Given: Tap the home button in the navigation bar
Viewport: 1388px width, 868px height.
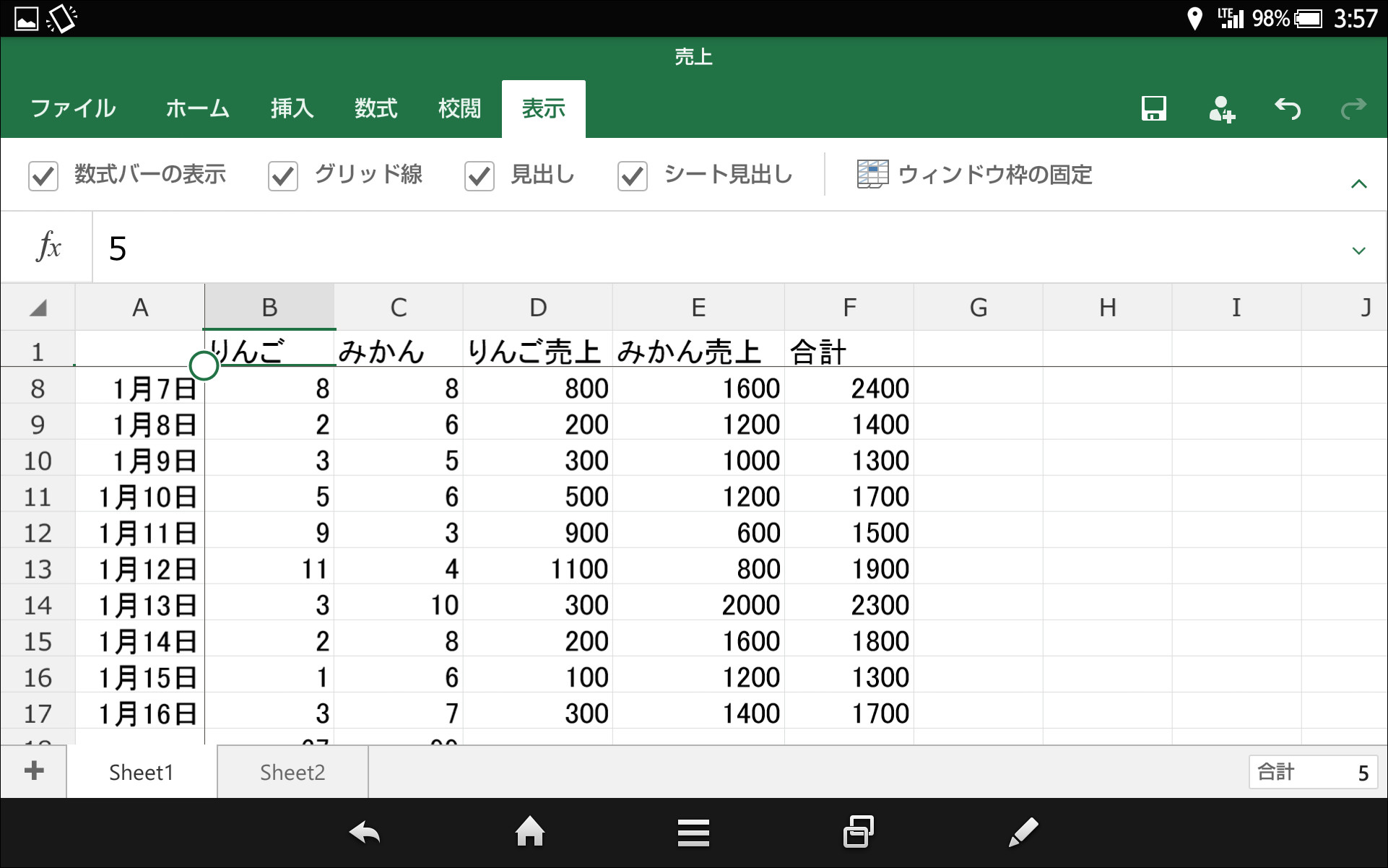Looking at the screenshot, I should pos(529,832).
